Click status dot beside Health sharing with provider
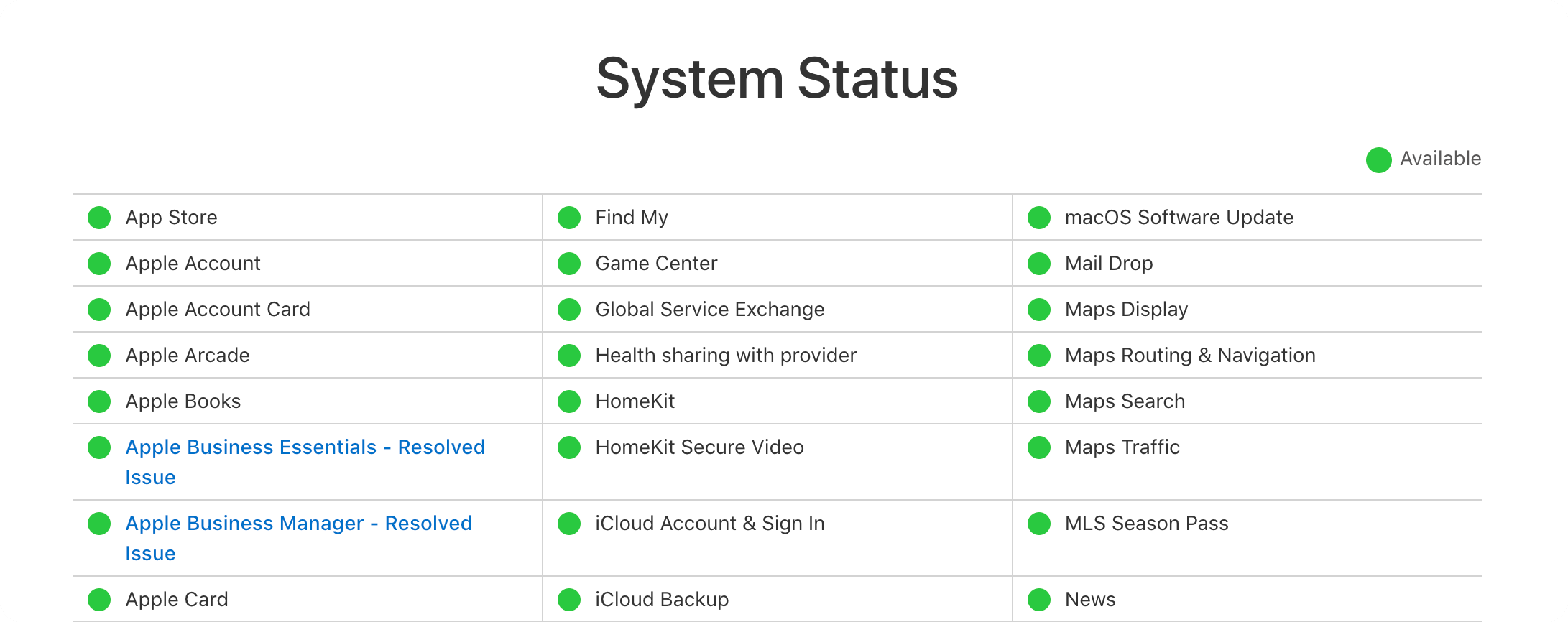 tap(569, 356)
